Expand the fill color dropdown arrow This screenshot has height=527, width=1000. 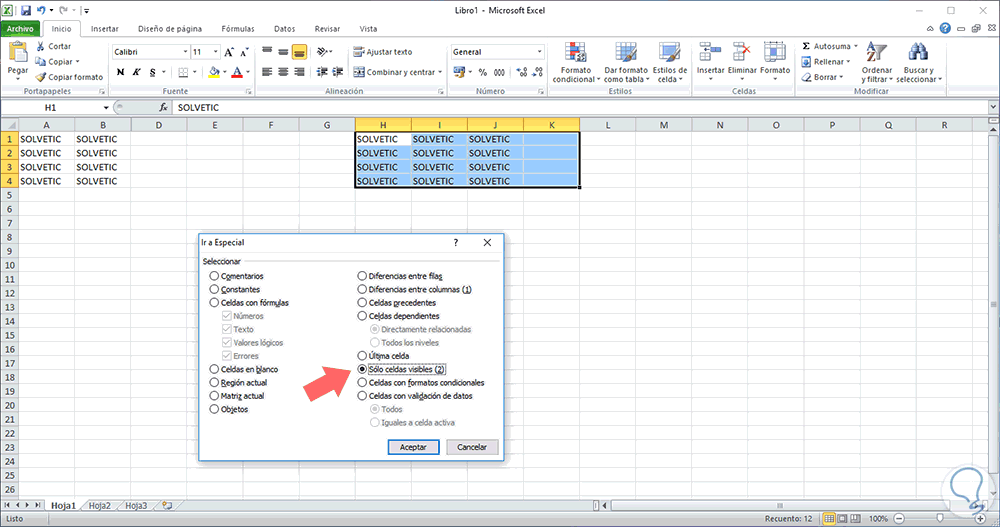[x=224, y=72]
